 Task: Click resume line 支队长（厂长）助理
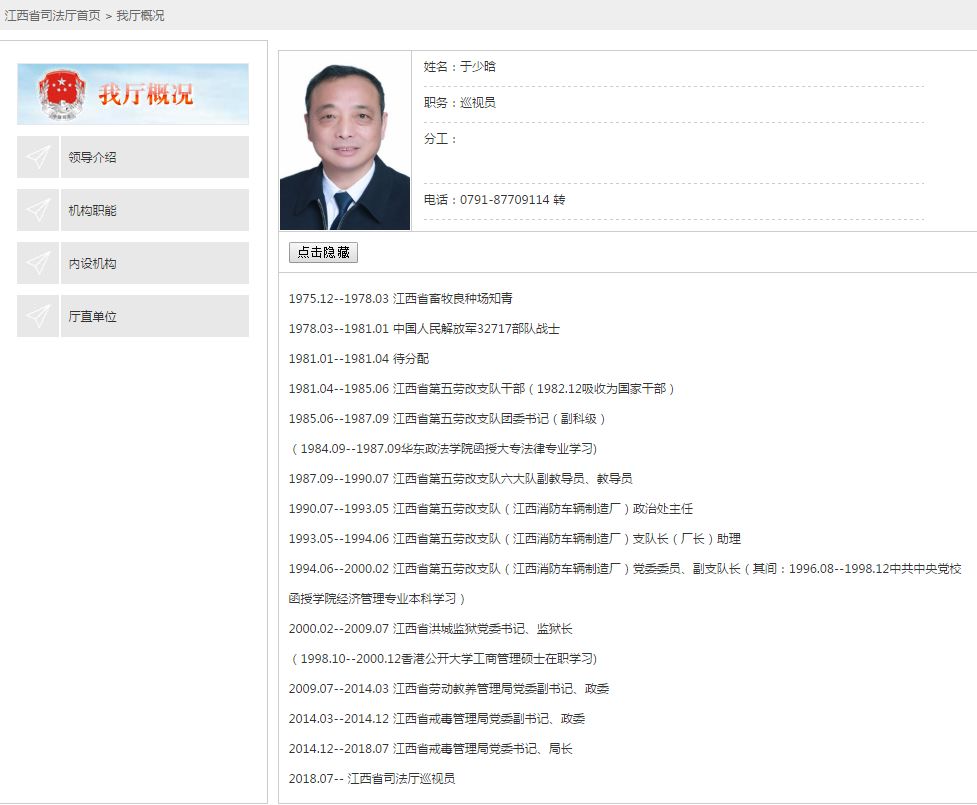coord(515,538)
